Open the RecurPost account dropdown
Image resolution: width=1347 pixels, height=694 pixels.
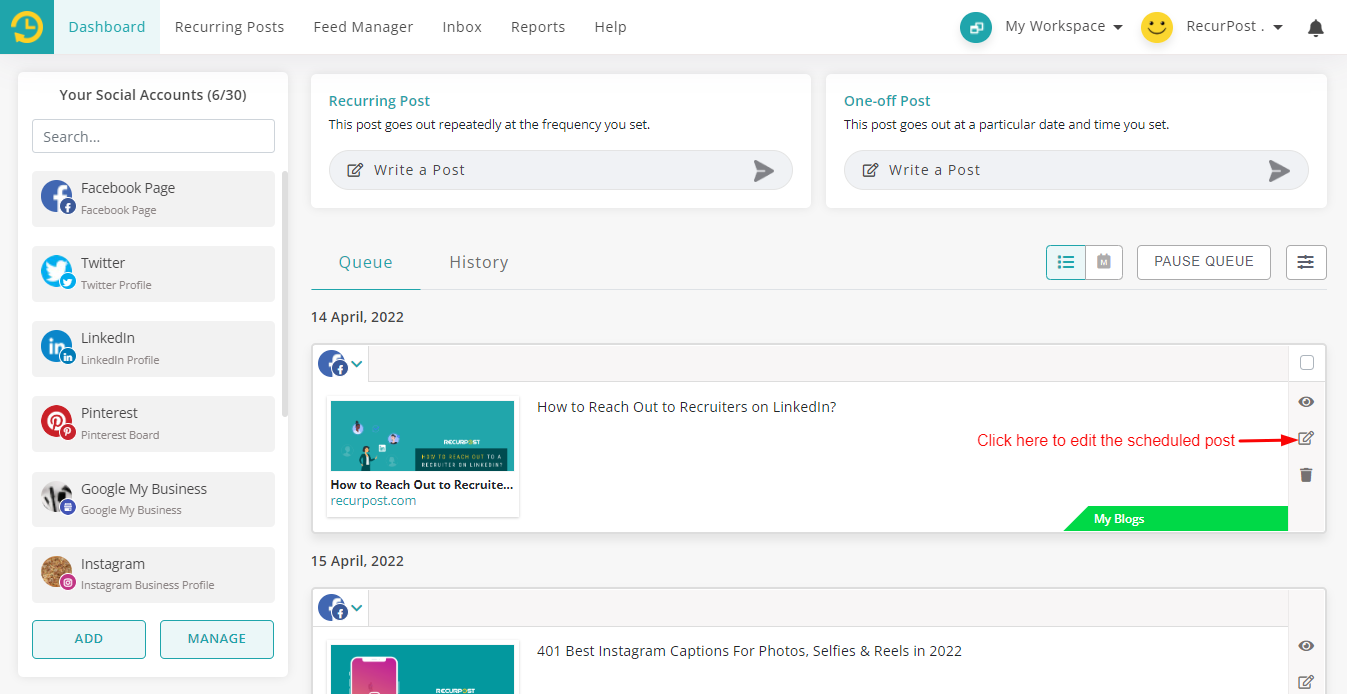(x=1235, y=27)
